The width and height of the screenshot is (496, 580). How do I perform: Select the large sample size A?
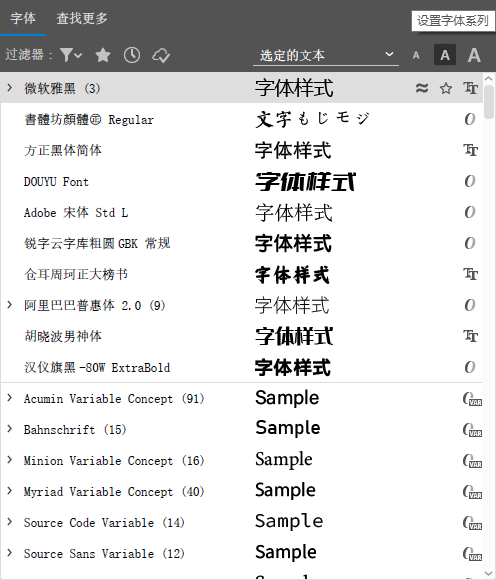pyautogui.click(x=474, y=55)
